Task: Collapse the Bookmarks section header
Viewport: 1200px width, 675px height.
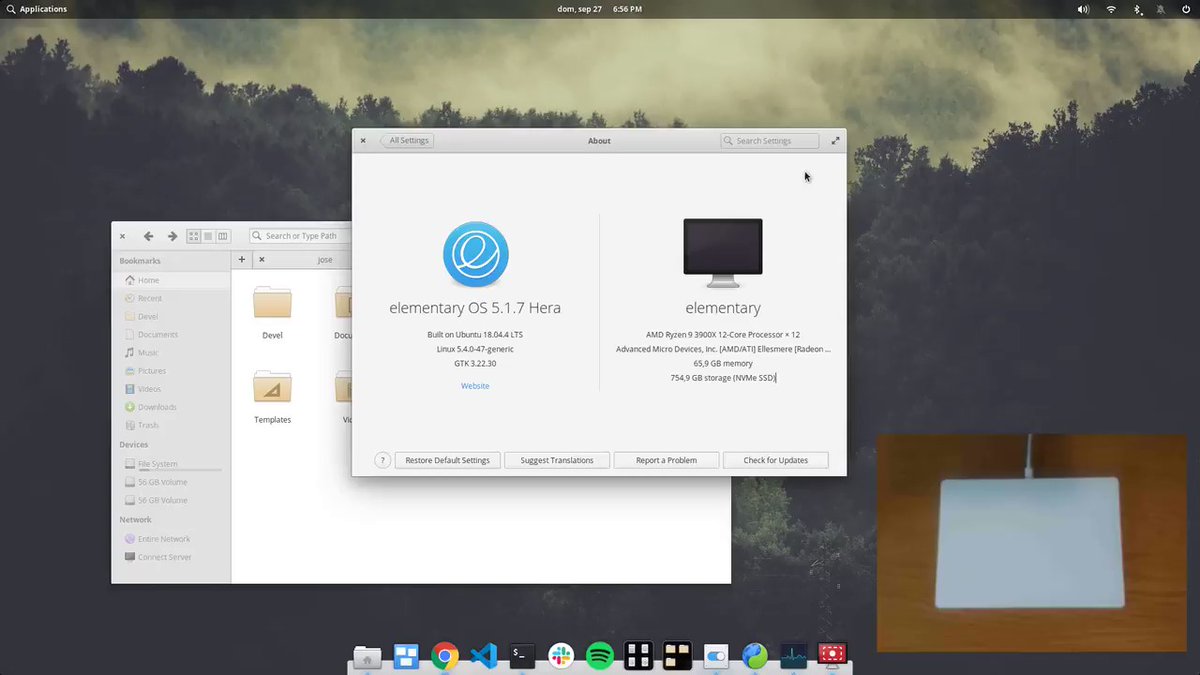Action: [x=140, y=261]
